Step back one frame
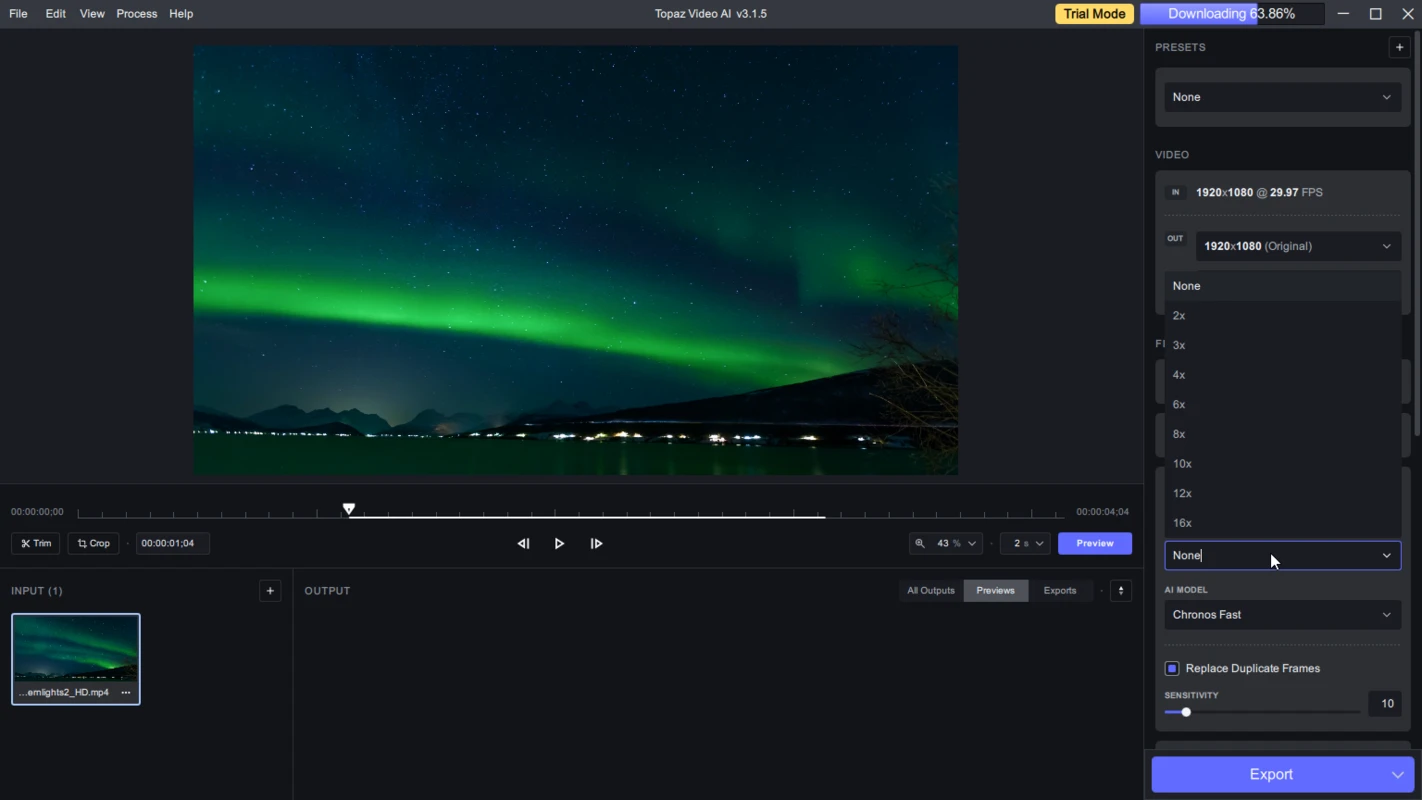This screenshot has width=1422, height=800. [523, 543]
